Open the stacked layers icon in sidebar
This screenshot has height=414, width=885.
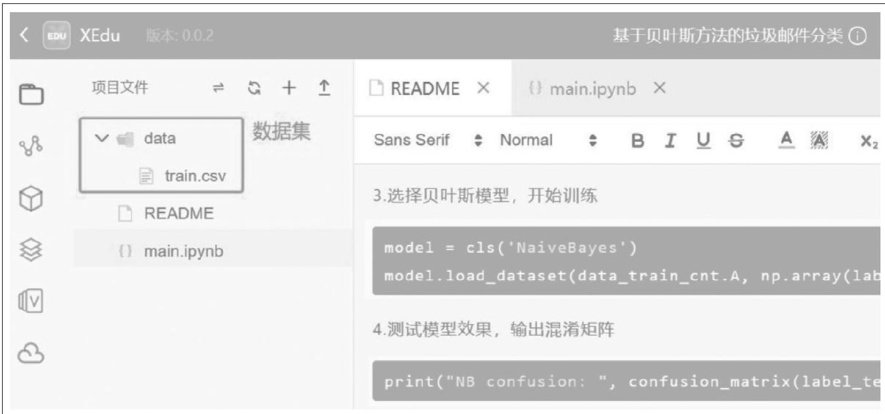(32, 250)
